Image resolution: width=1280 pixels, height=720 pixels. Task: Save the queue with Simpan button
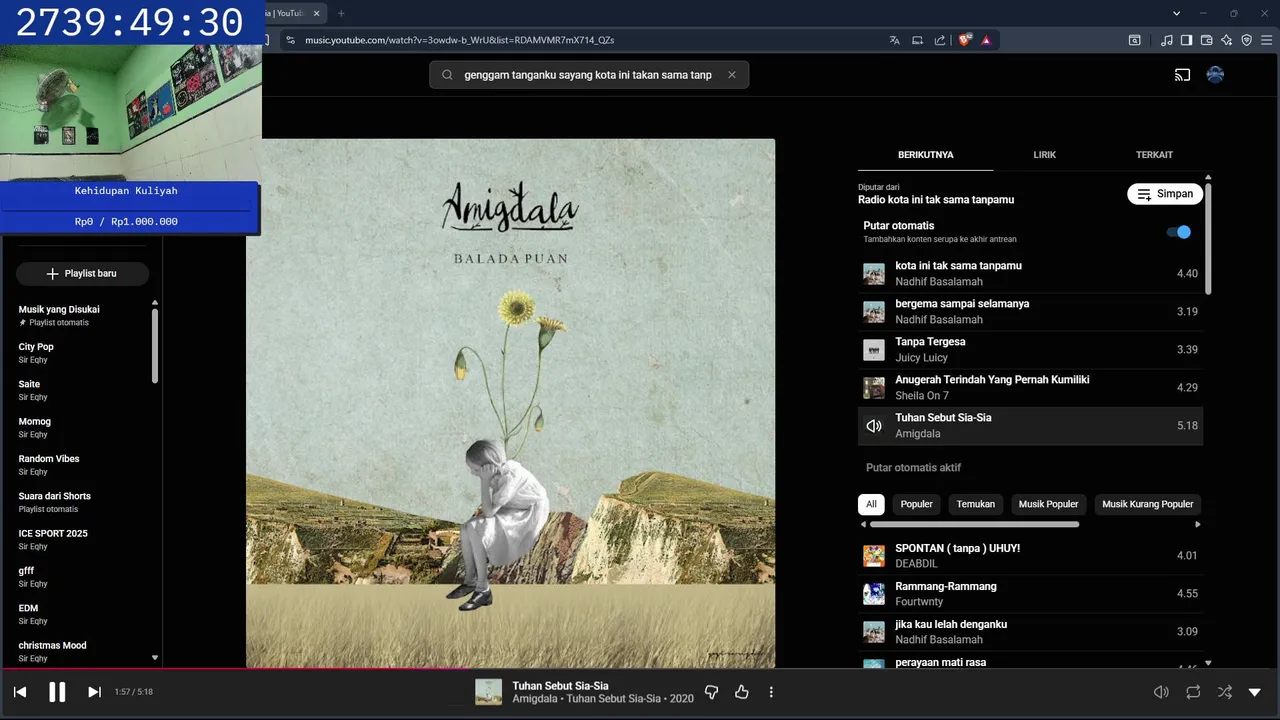click(1165, 194)
